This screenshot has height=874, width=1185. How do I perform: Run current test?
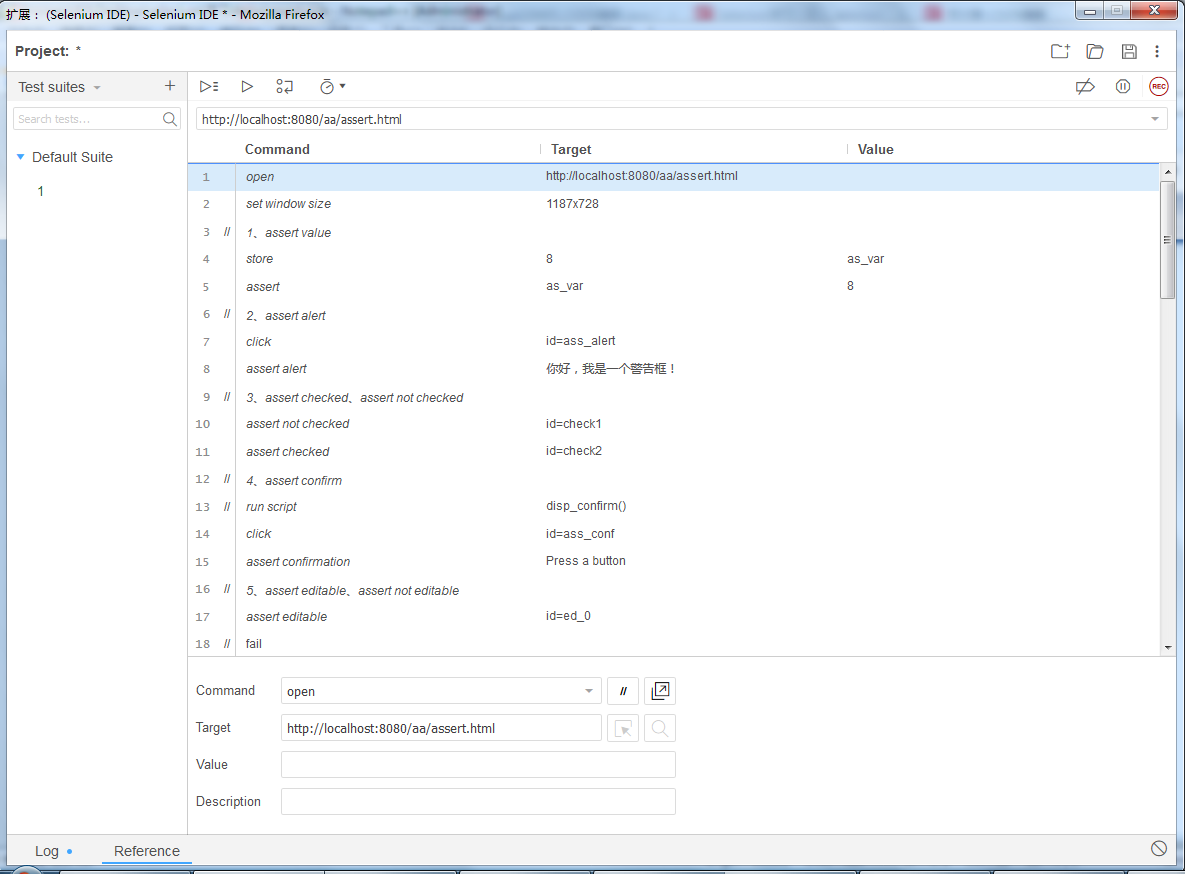tap(246, 86)
